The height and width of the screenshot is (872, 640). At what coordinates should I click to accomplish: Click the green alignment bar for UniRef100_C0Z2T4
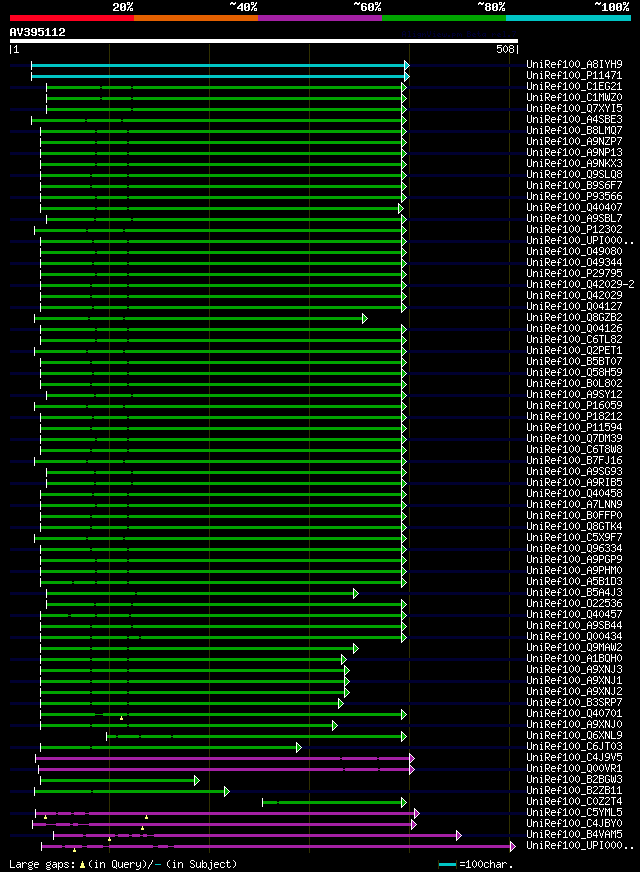point(334,802)
